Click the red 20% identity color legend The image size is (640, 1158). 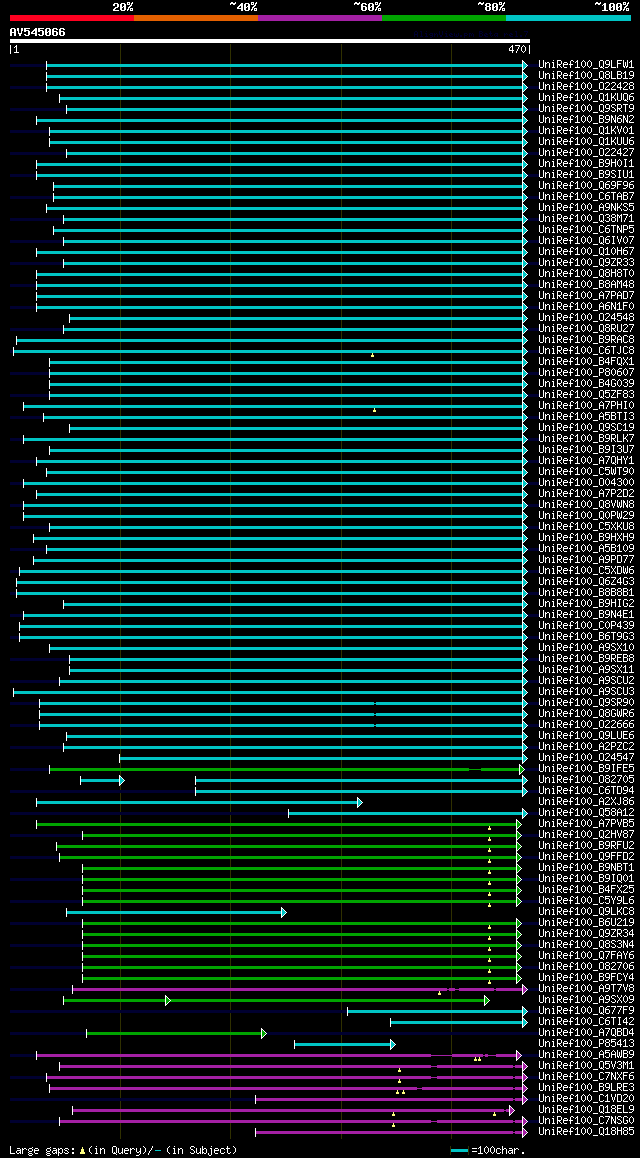(x=72, y=17)
